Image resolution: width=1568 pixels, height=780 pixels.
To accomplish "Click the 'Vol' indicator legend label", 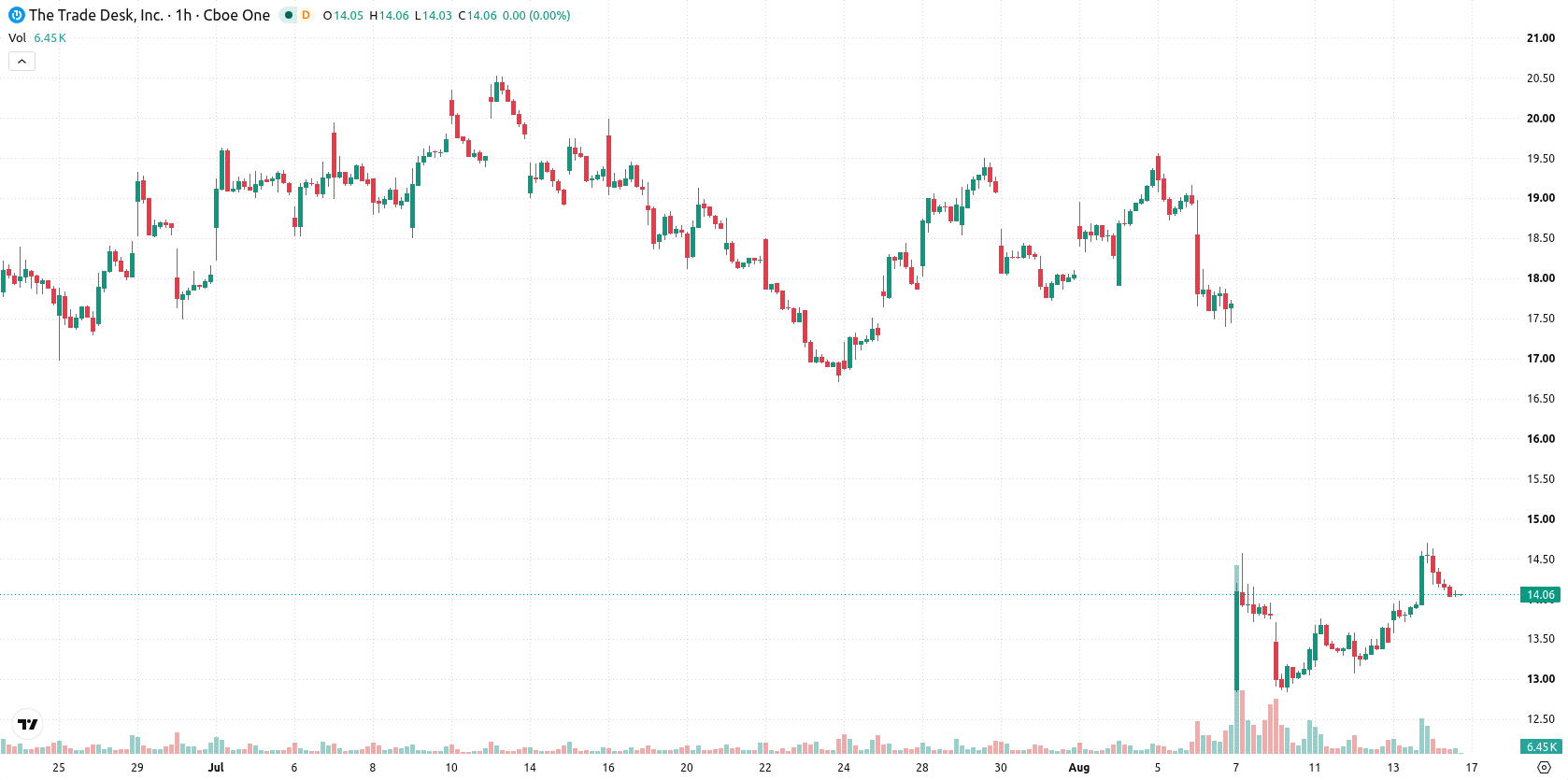I will [17, 38].
